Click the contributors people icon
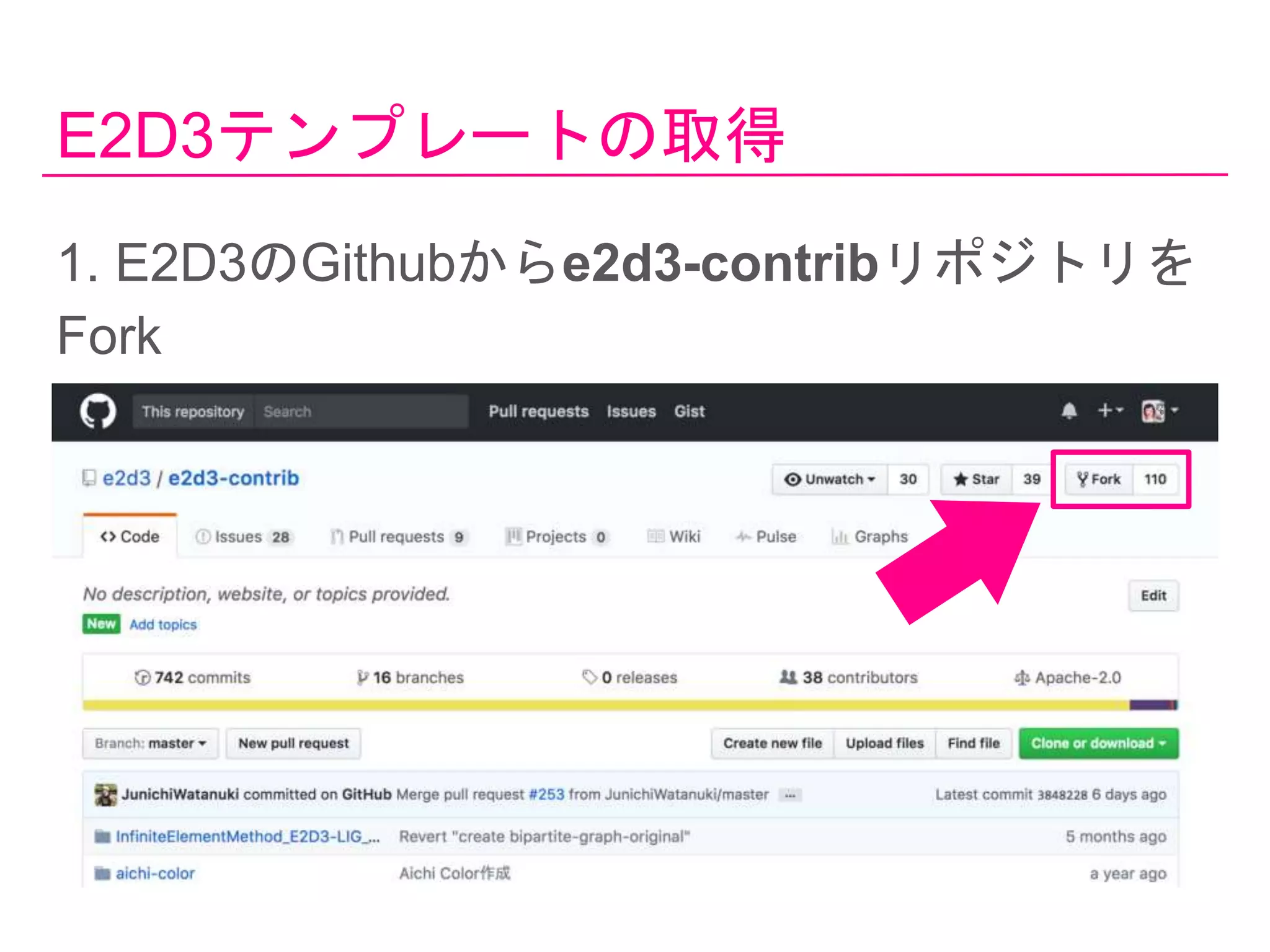 [x=788, y=677]
